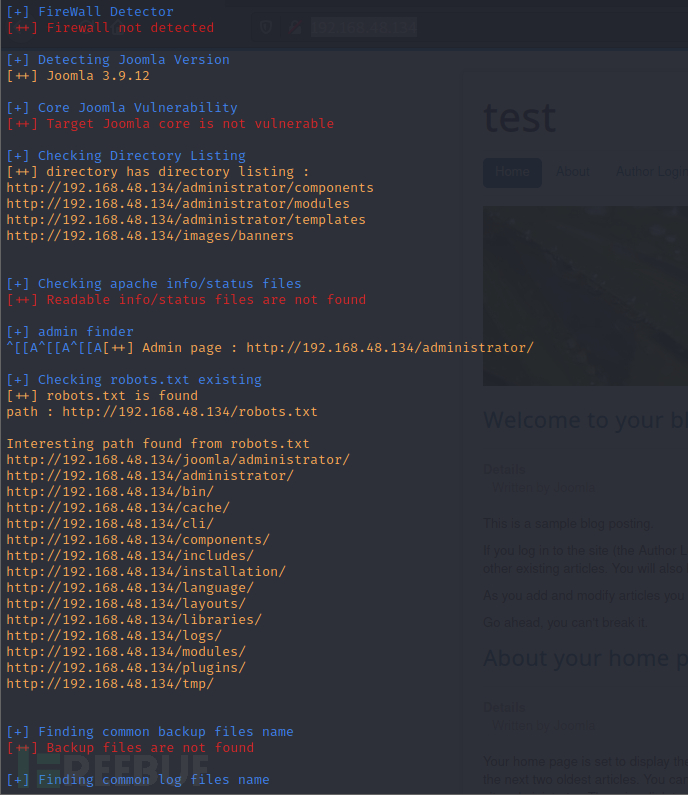Click the 'test' site title heading

point(520,118)
